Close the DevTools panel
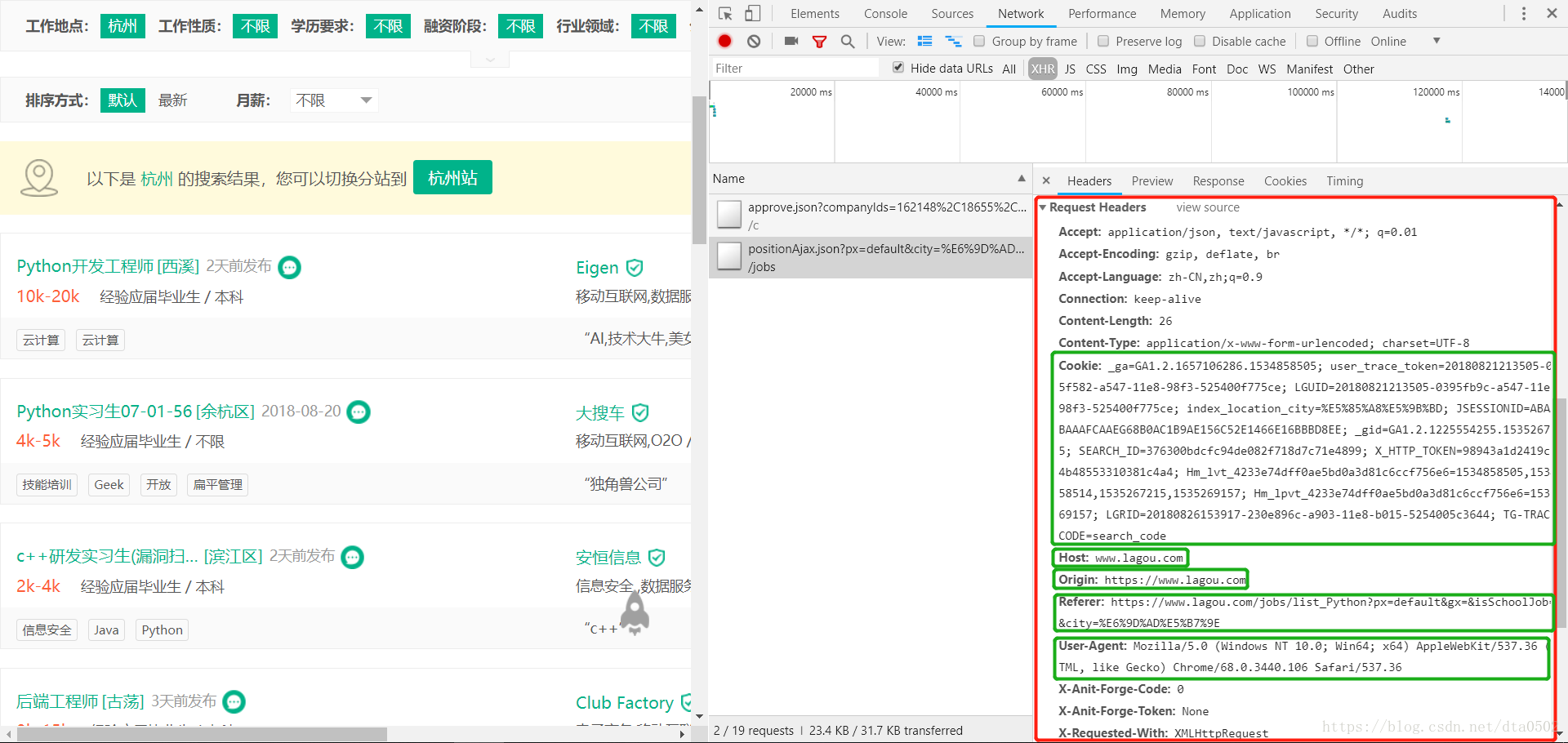Viewport: 1568px width, 743px height. [1552, 13]
